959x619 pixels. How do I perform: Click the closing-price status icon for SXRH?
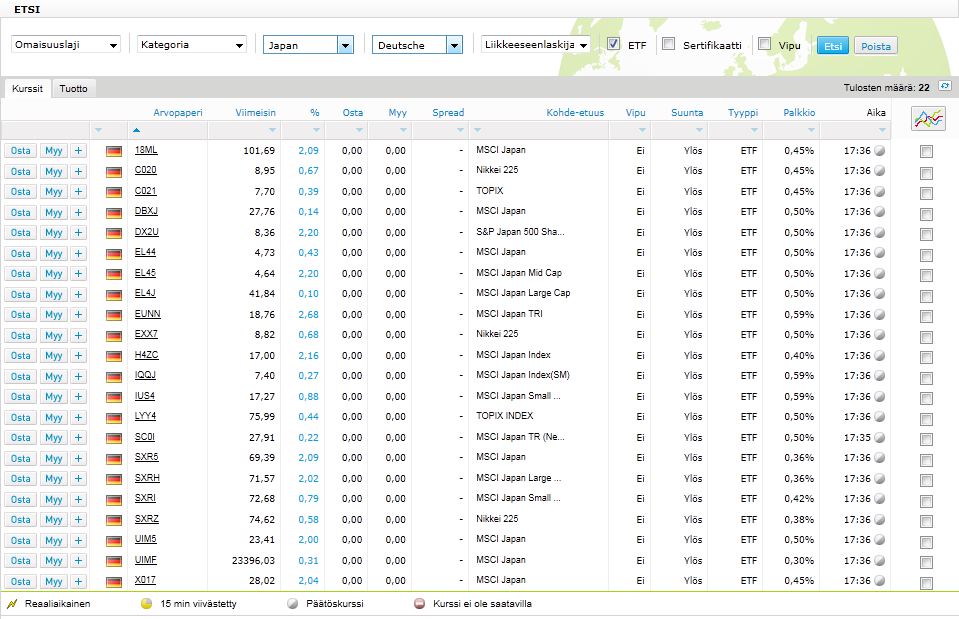point(879,478)
